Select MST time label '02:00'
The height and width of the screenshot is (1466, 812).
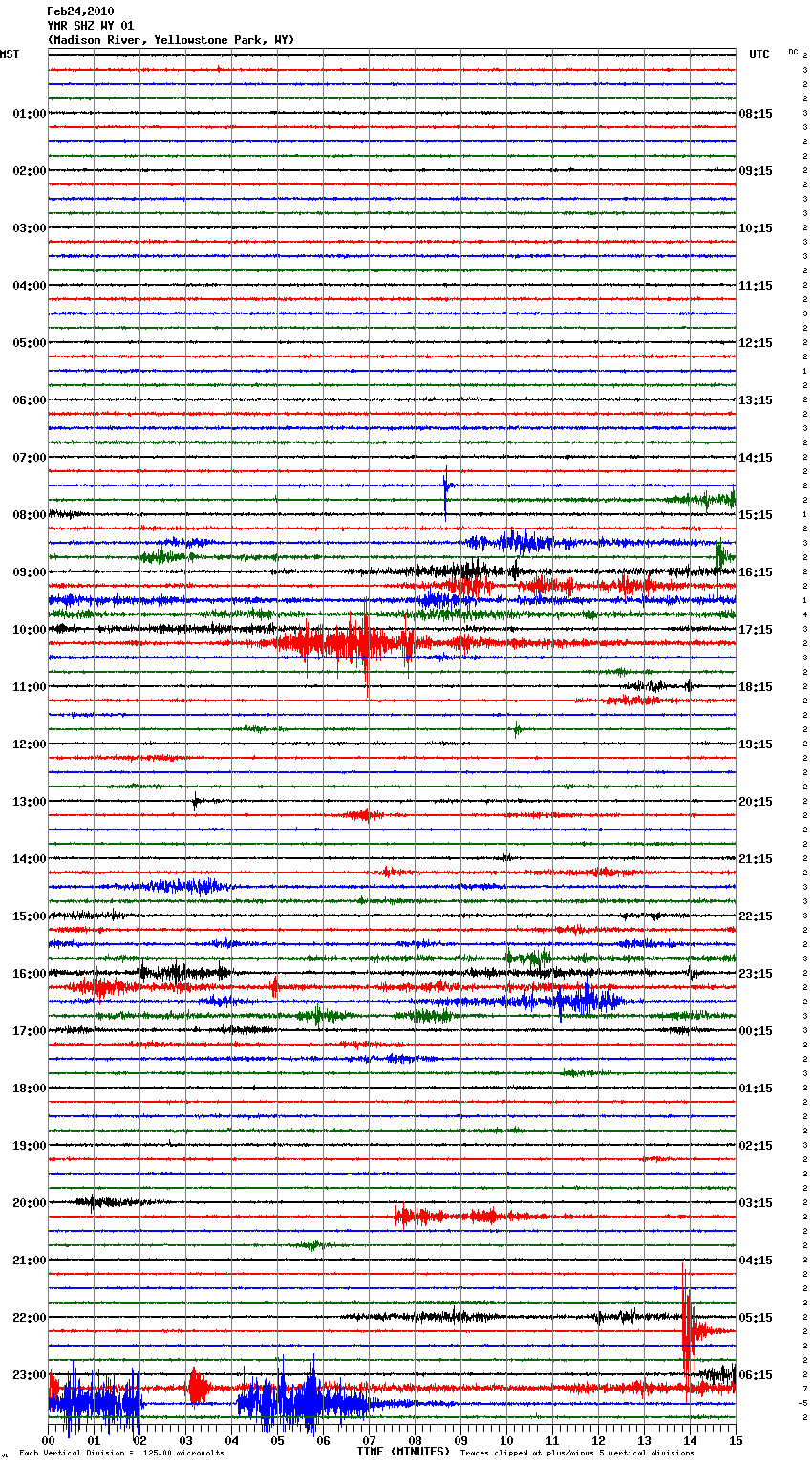point(30,171)
